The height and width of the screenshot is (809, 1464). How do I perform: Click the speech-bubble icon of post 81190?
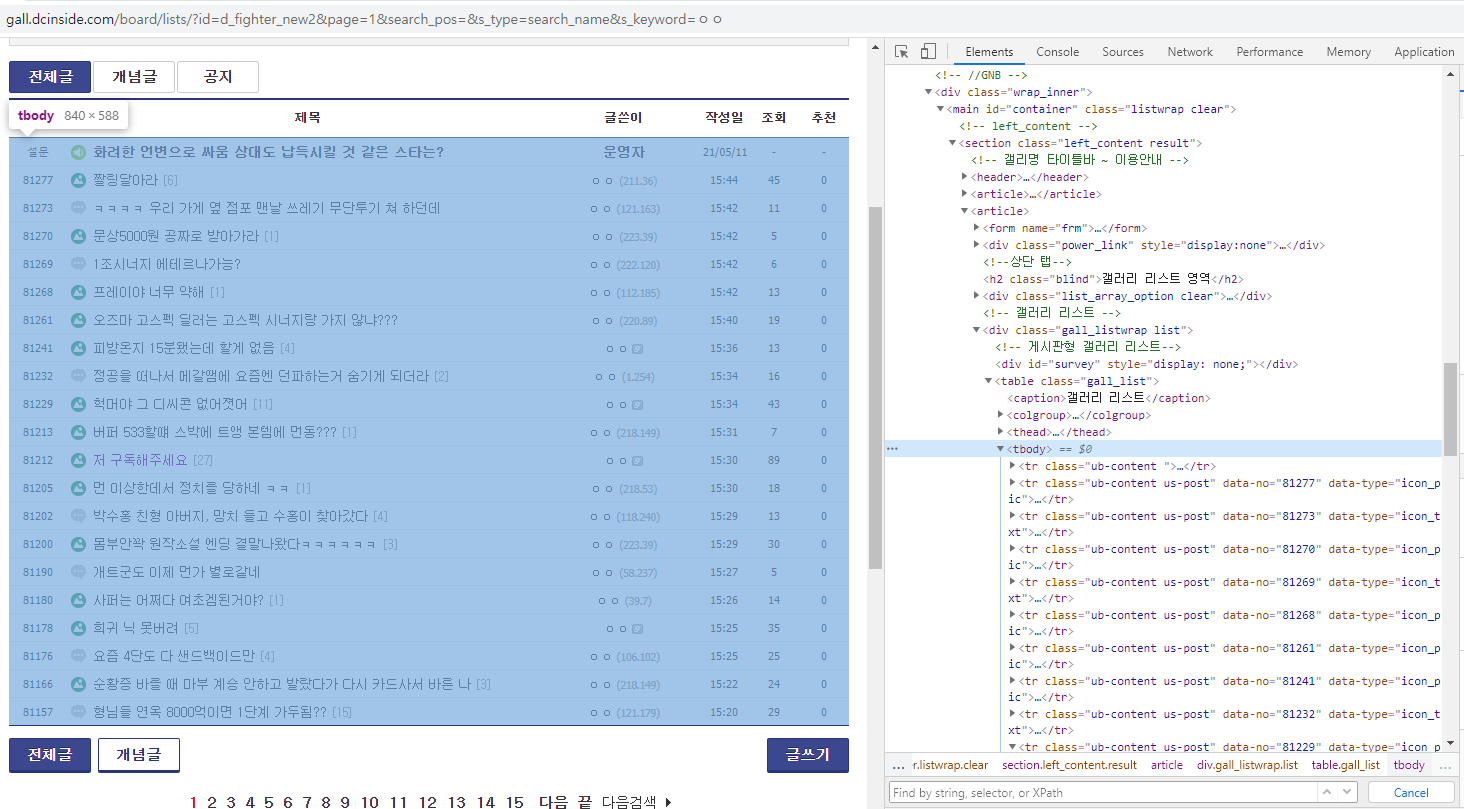pos(78,572)
